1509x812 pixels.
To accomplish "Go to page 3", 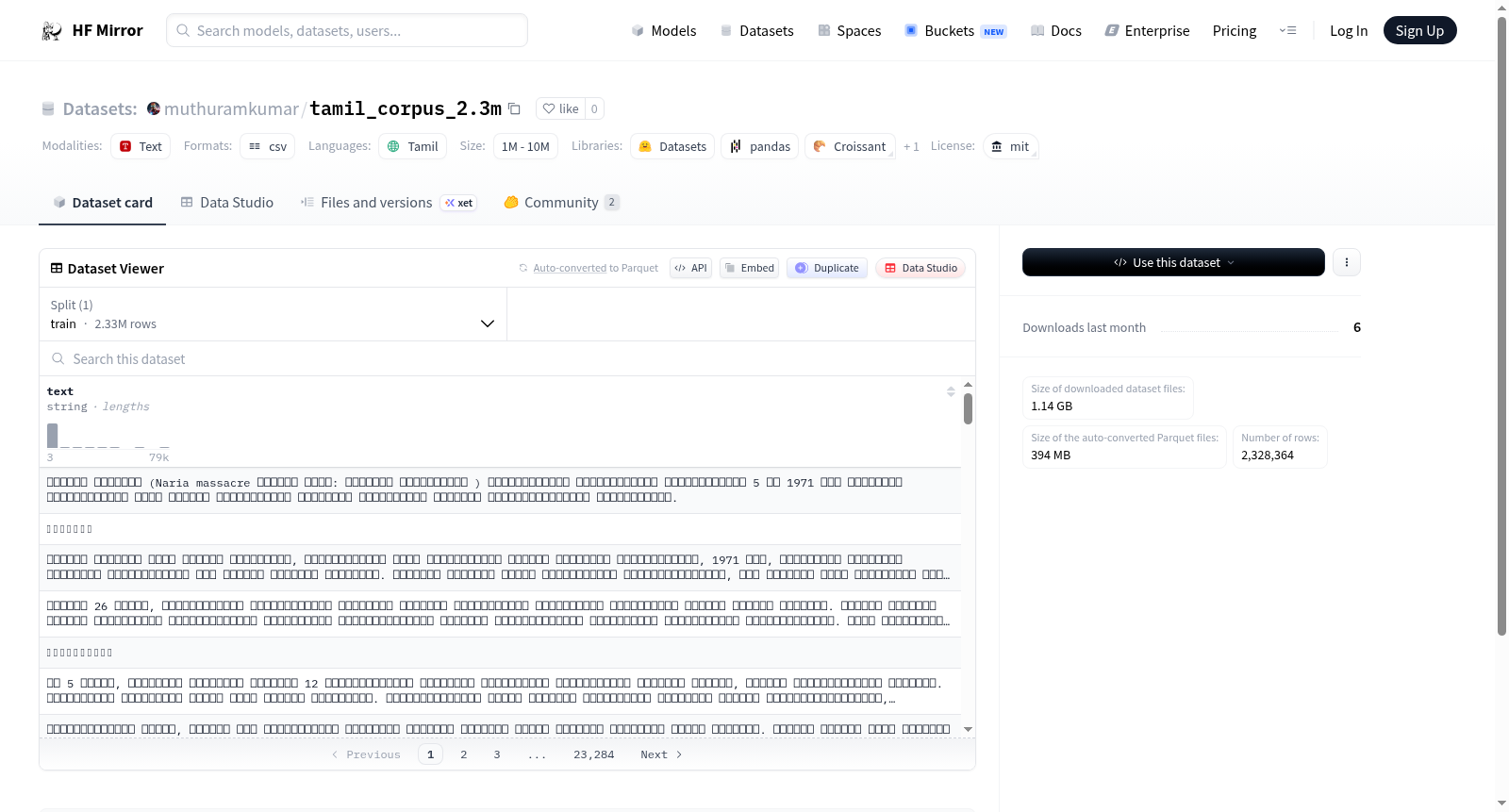I will click(497, 754).
